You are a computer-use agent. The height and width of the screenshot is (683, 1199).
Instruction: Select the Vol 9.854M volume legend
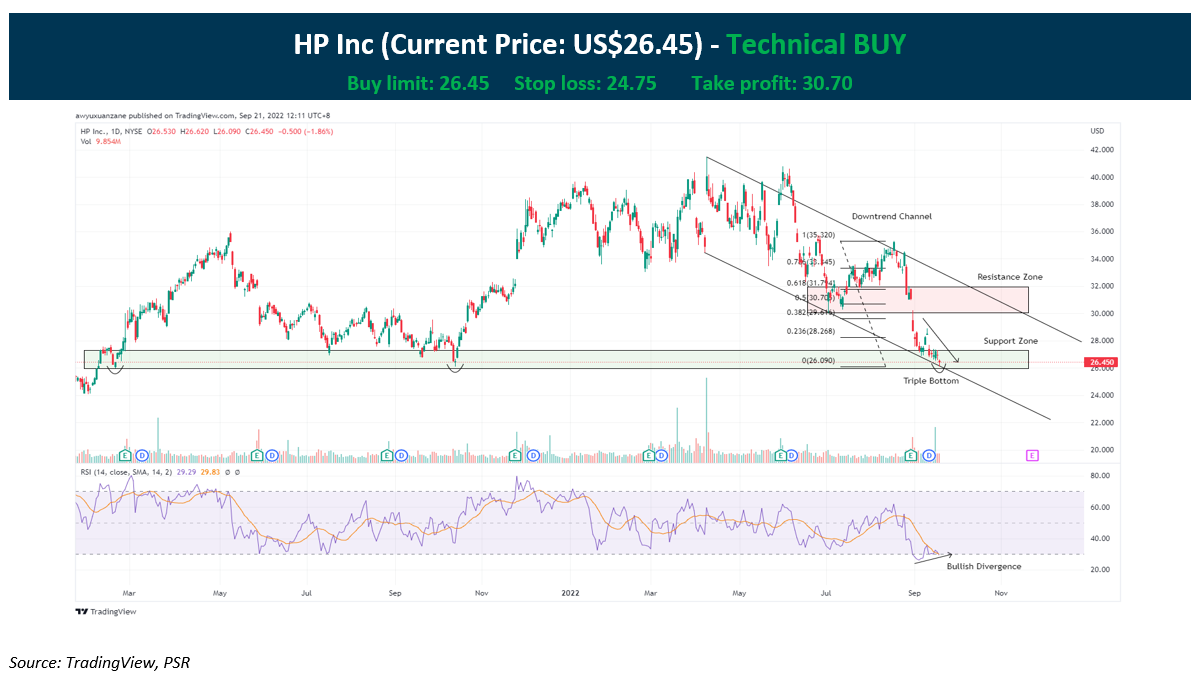[x=101, y=141]
